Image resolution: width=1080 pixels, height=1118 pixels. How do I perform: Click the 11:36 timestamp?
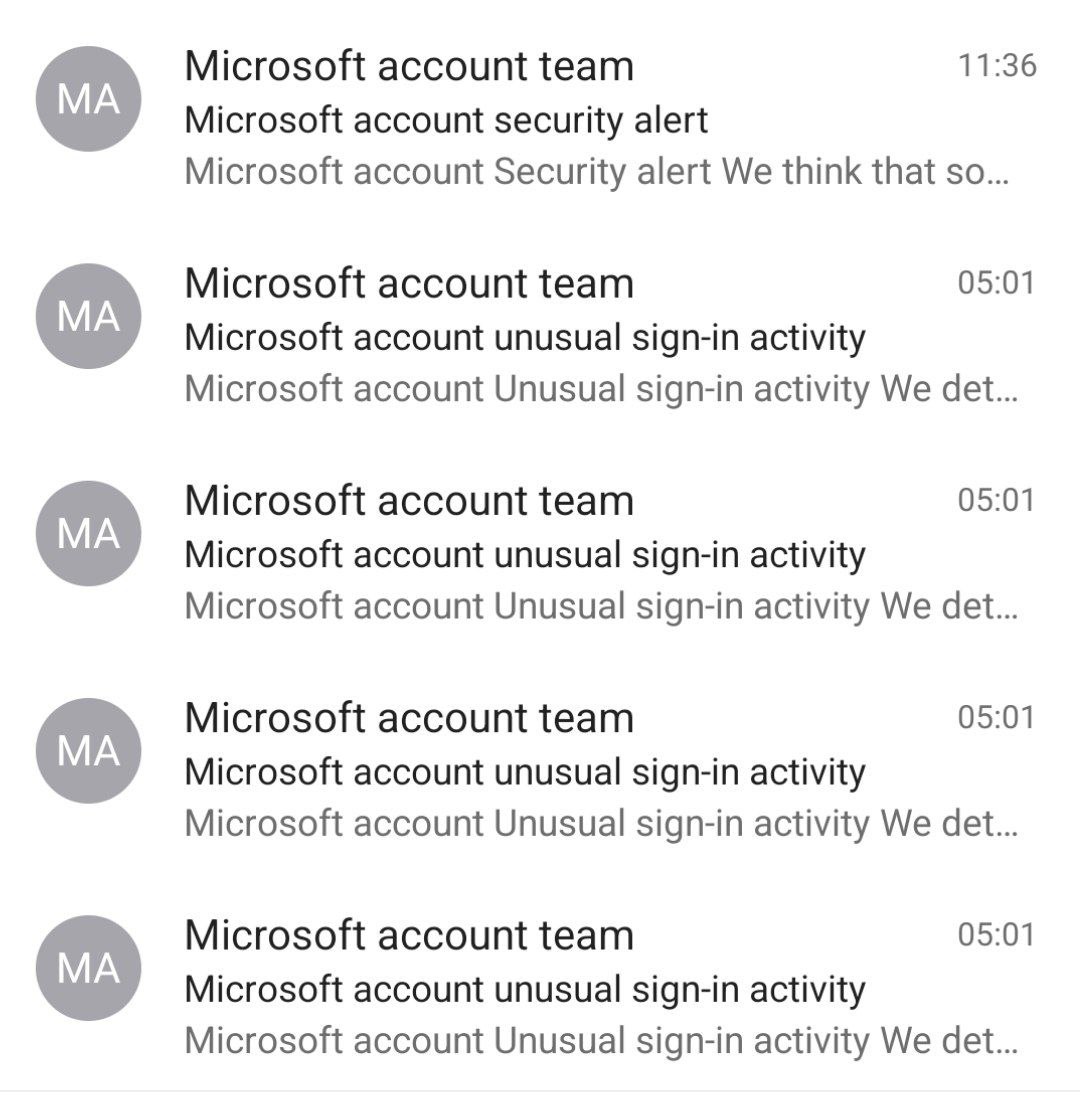(996, 66)
